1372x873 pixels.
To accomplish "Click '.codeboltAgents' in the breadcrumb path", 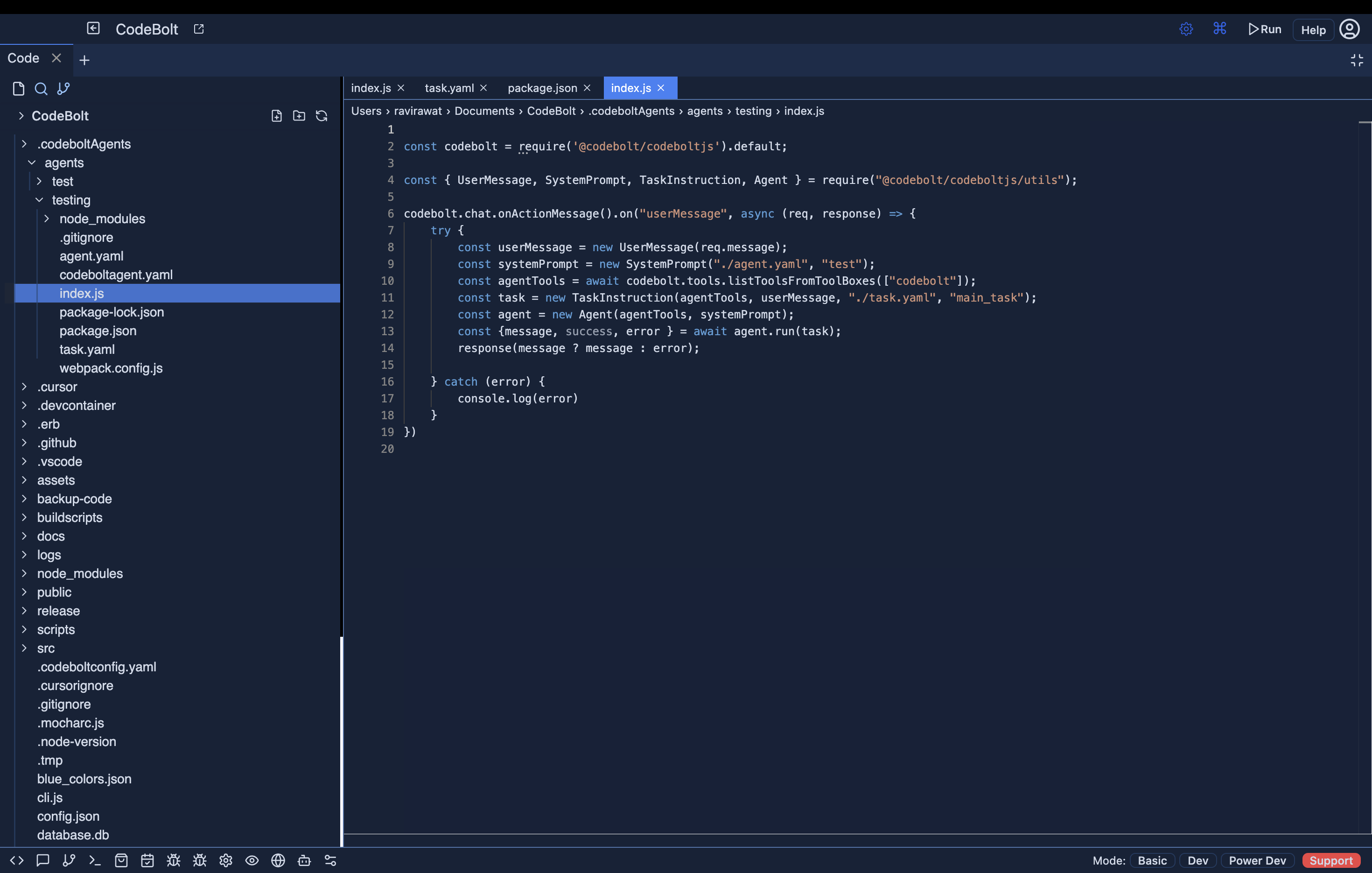I will click(x=631, y=111).
